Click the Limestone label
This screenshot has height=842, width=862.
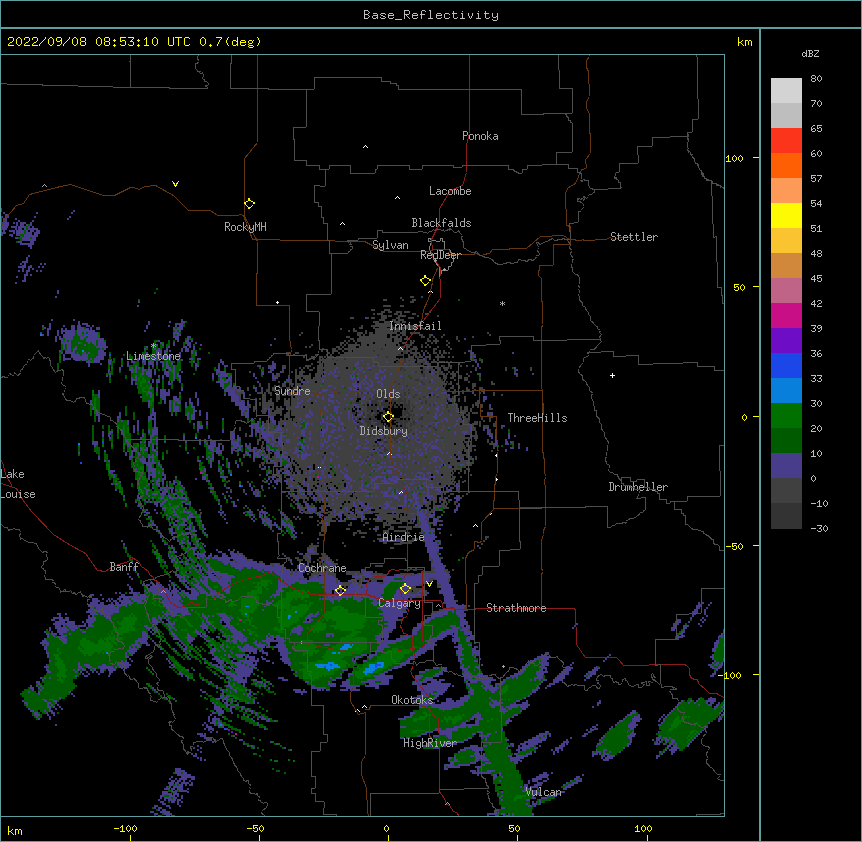coord(153,356)
